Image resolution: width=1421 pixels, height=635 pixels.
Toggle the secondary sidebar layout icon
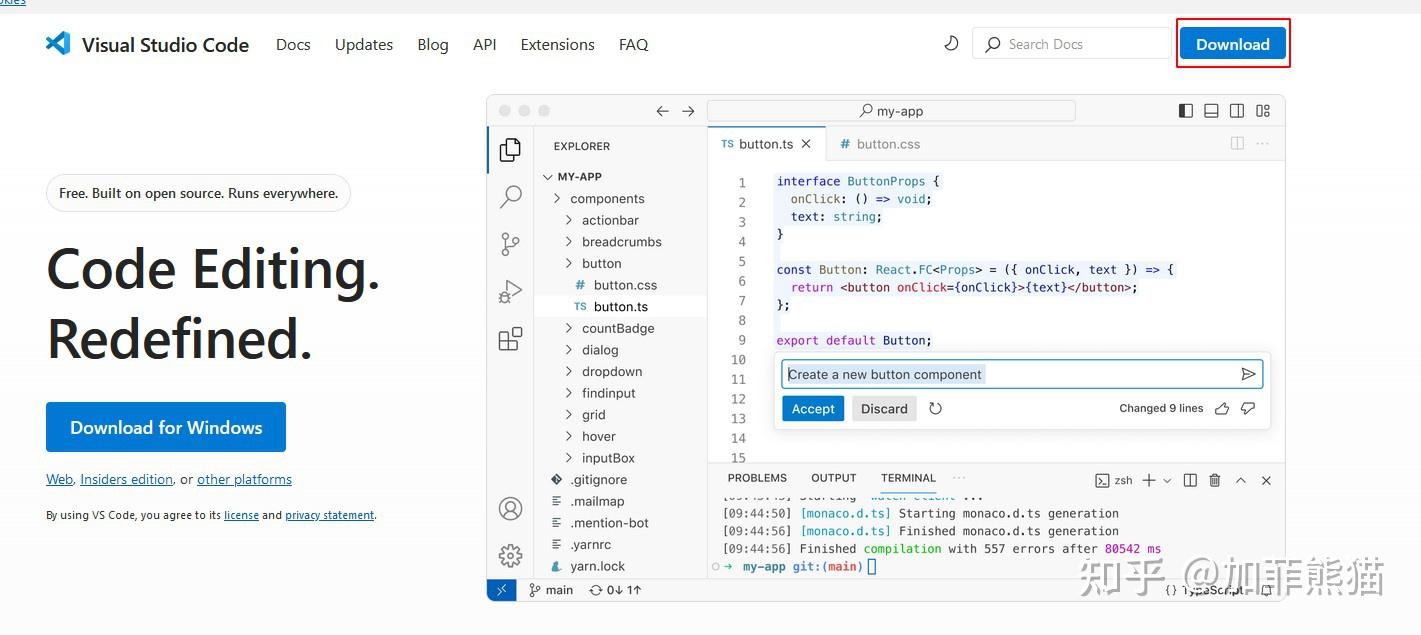click(1237, 110)
